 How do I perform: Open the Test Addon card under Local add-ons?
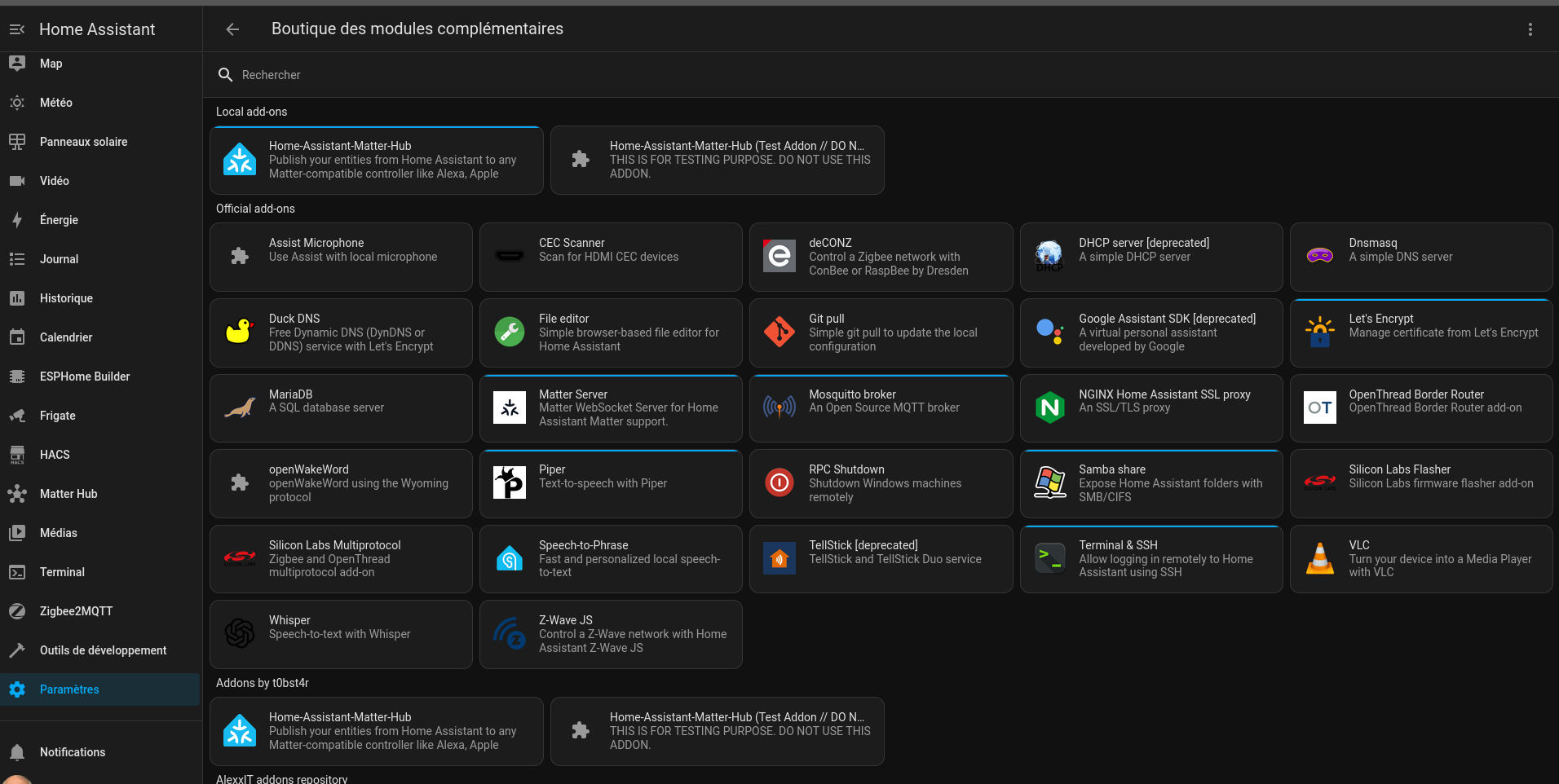coord(718,161)
